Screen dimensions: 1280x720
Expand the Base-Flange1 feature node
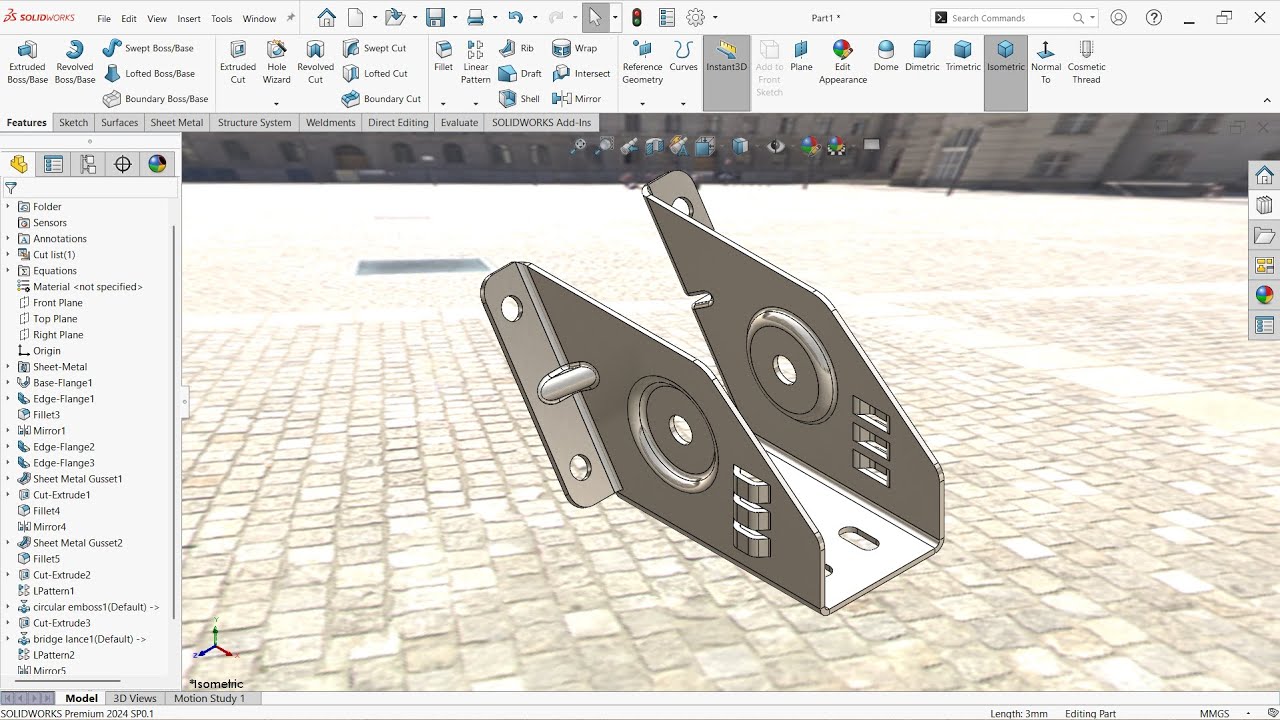(x=8, y=383)
